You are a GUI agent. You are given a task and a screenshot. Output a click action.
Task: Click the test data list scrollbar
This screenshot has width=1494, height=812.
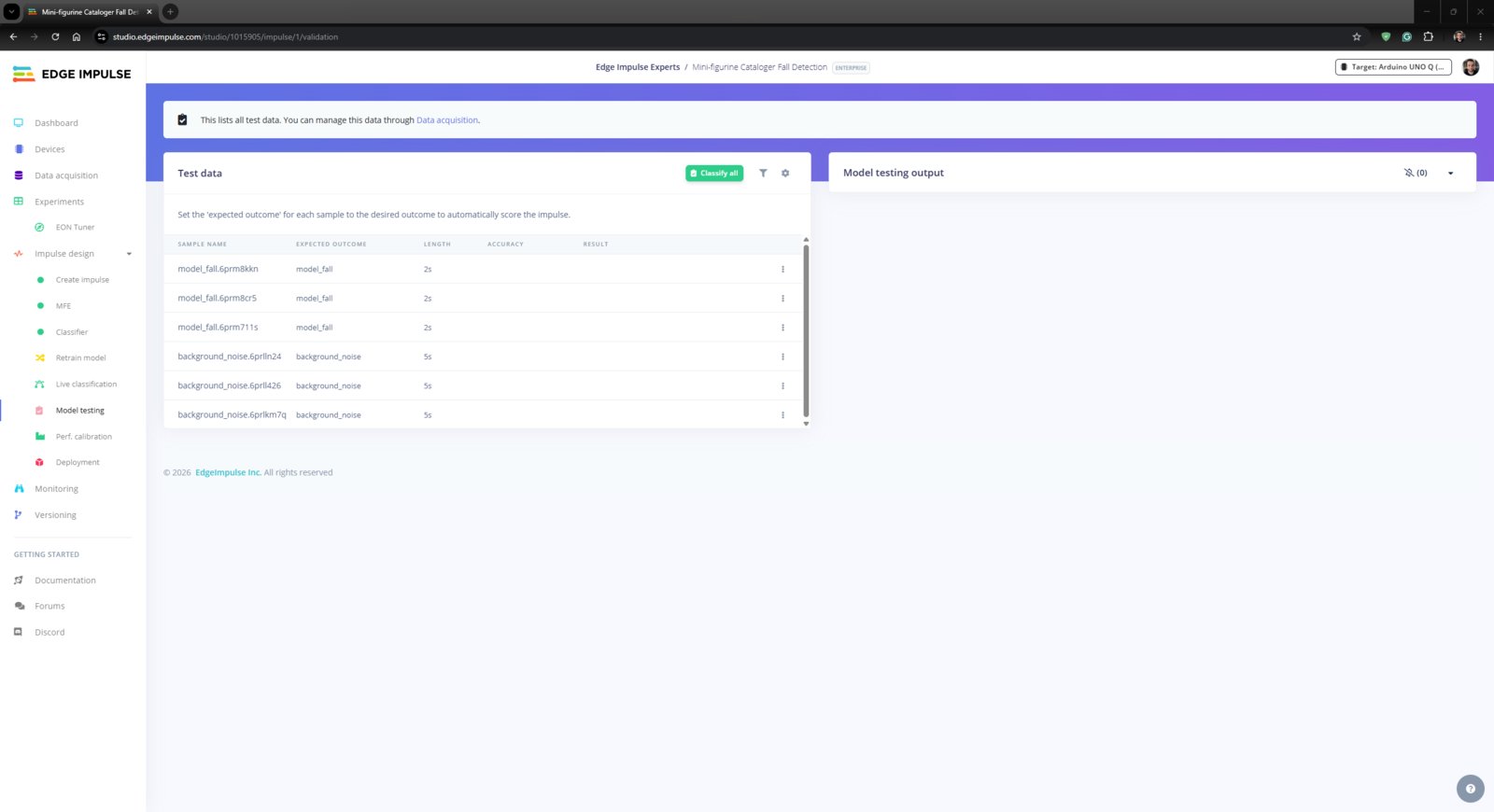click(806, 331)
